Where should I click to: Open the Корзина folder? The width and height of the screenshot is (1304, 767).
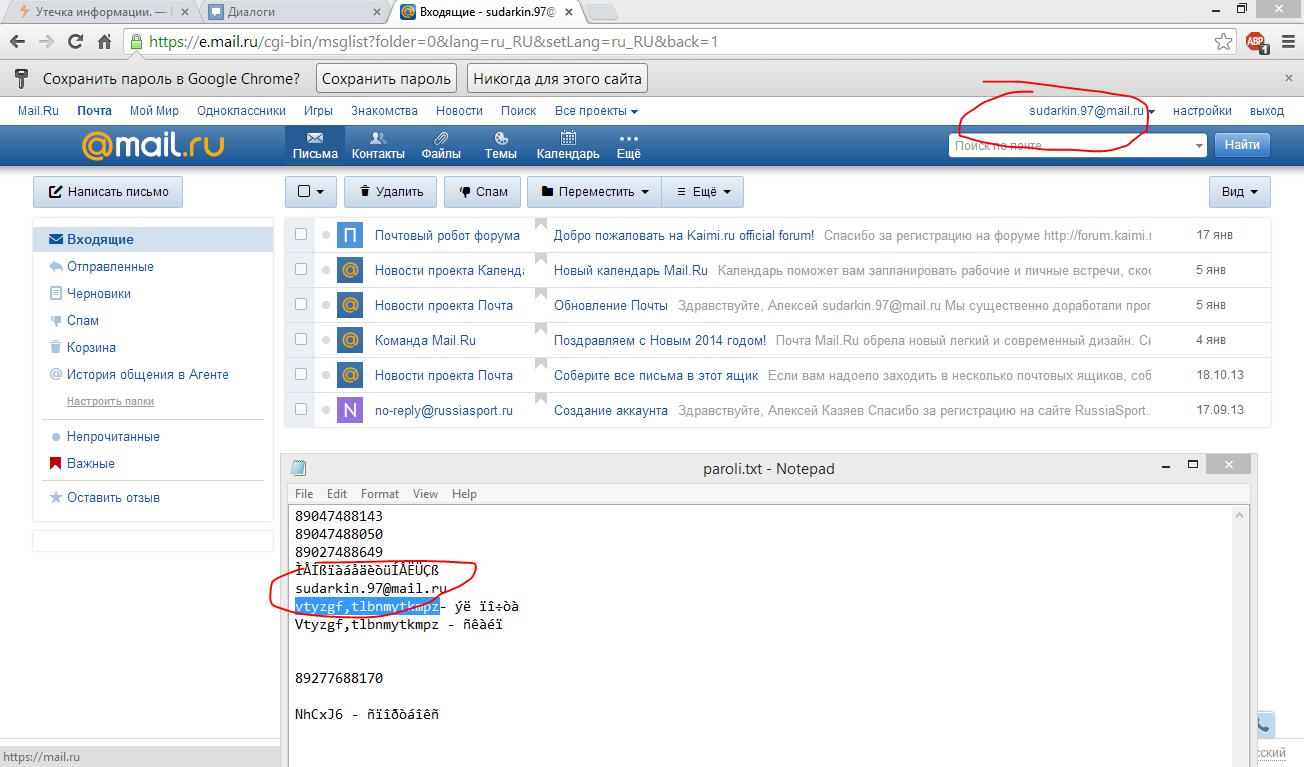click(x=91, y=347)
